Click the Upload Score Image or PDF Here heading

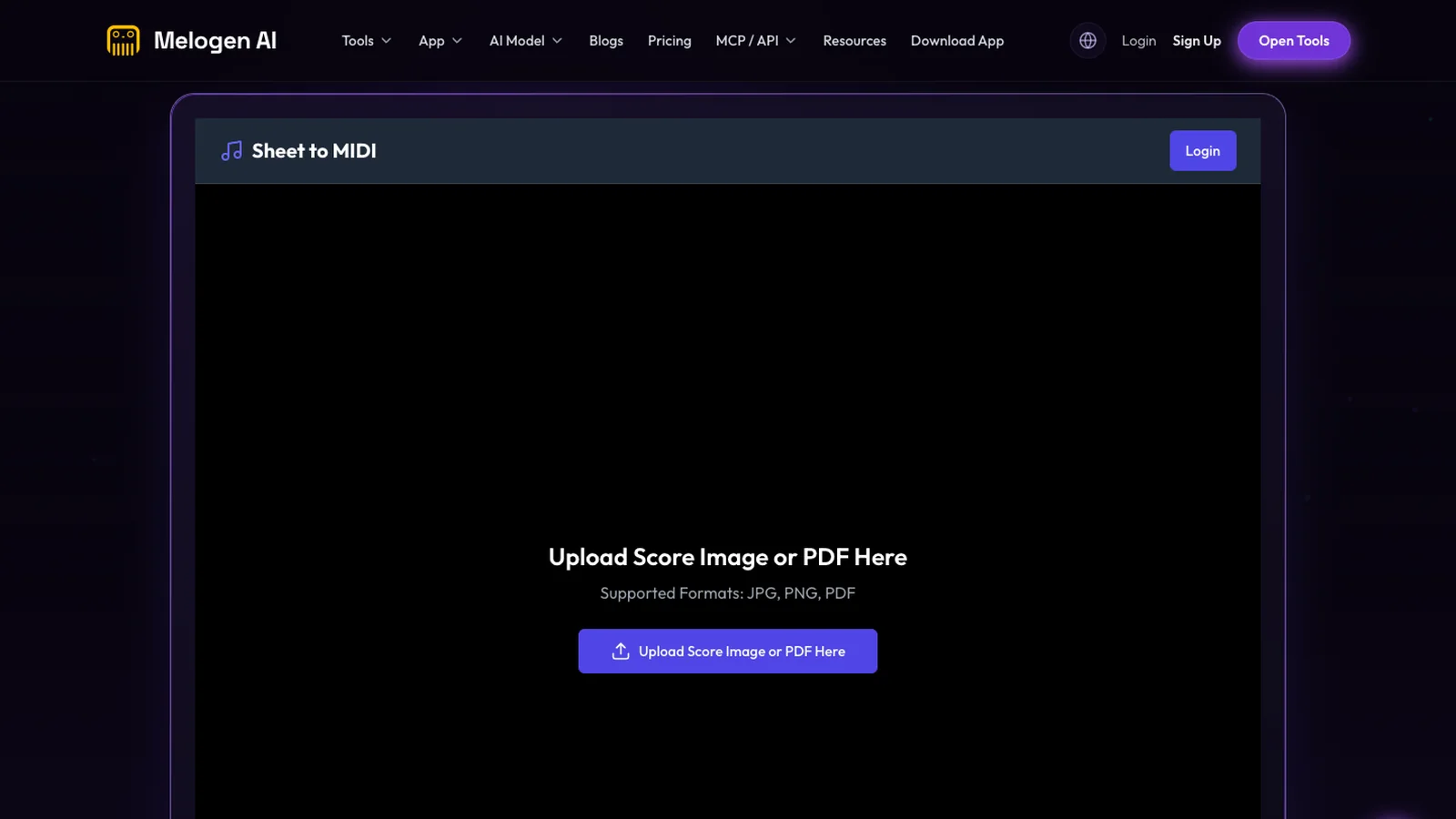[728, 557]
